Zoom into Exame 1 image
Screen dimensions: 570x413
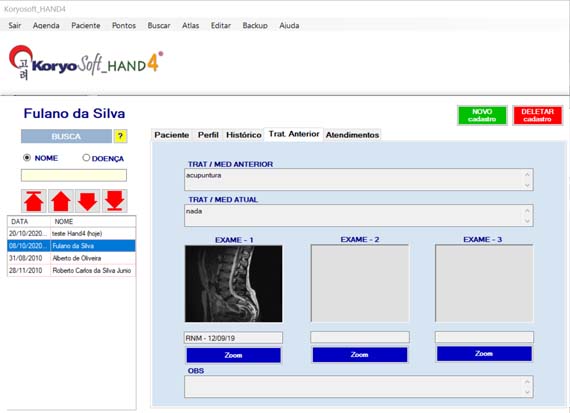tap(233, 355)
